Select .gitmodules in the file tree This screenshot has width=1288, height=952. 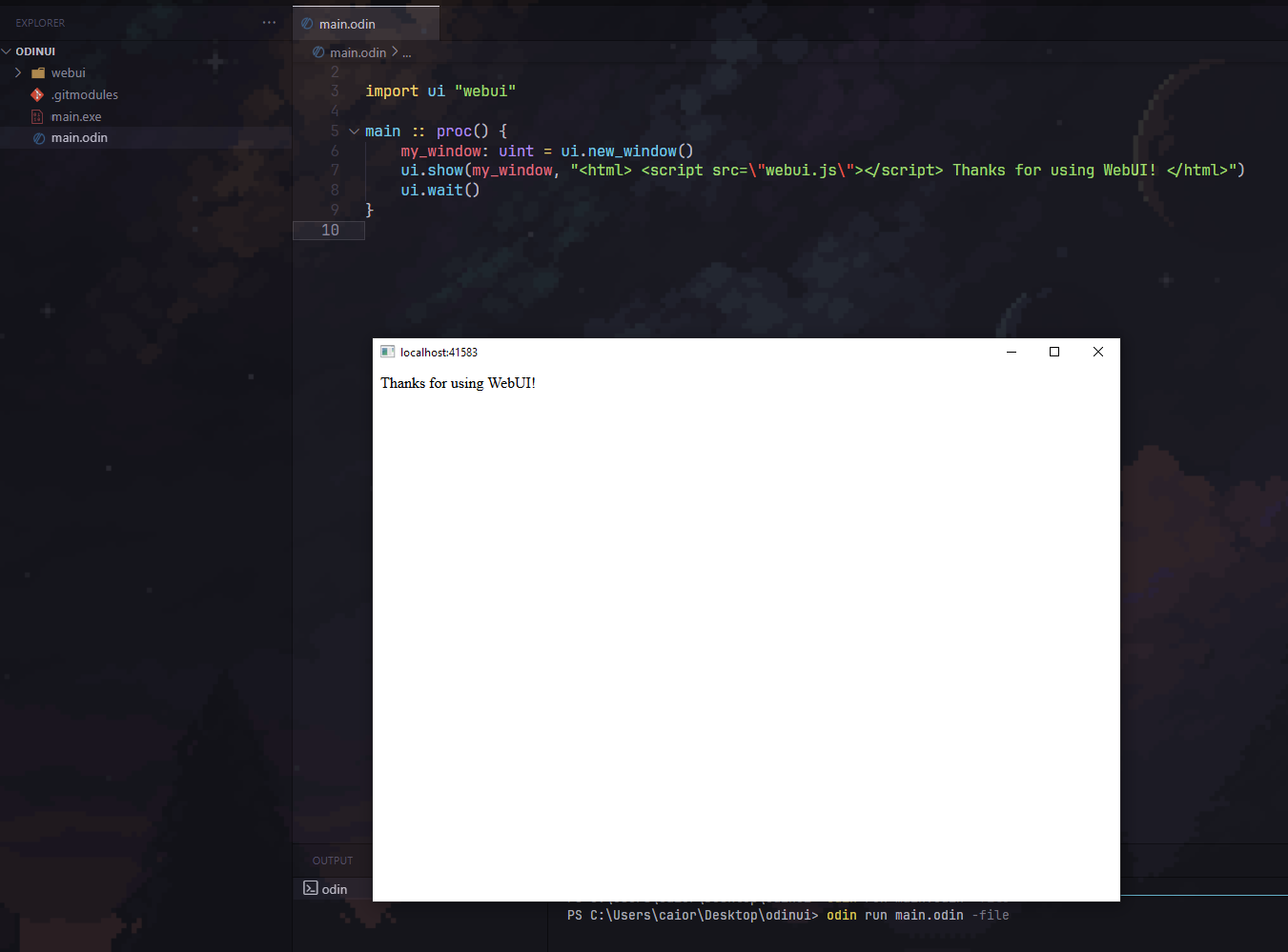(85, 95)
